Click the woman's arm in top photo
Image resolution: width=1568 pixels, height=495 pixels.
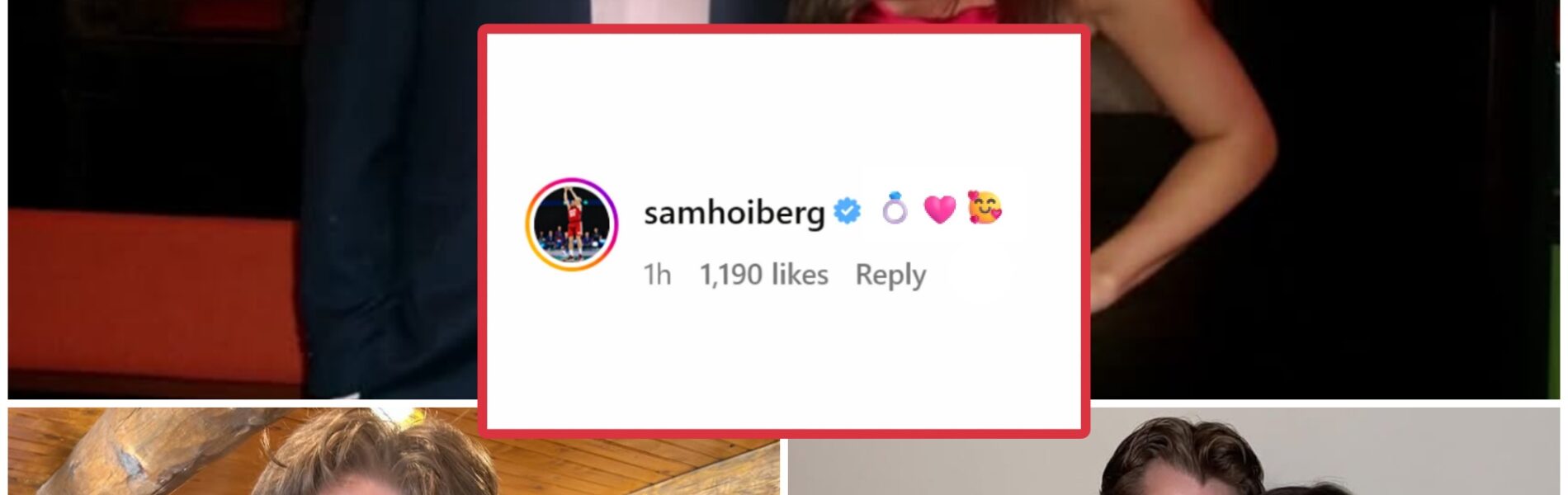[x=1197, y=165]
